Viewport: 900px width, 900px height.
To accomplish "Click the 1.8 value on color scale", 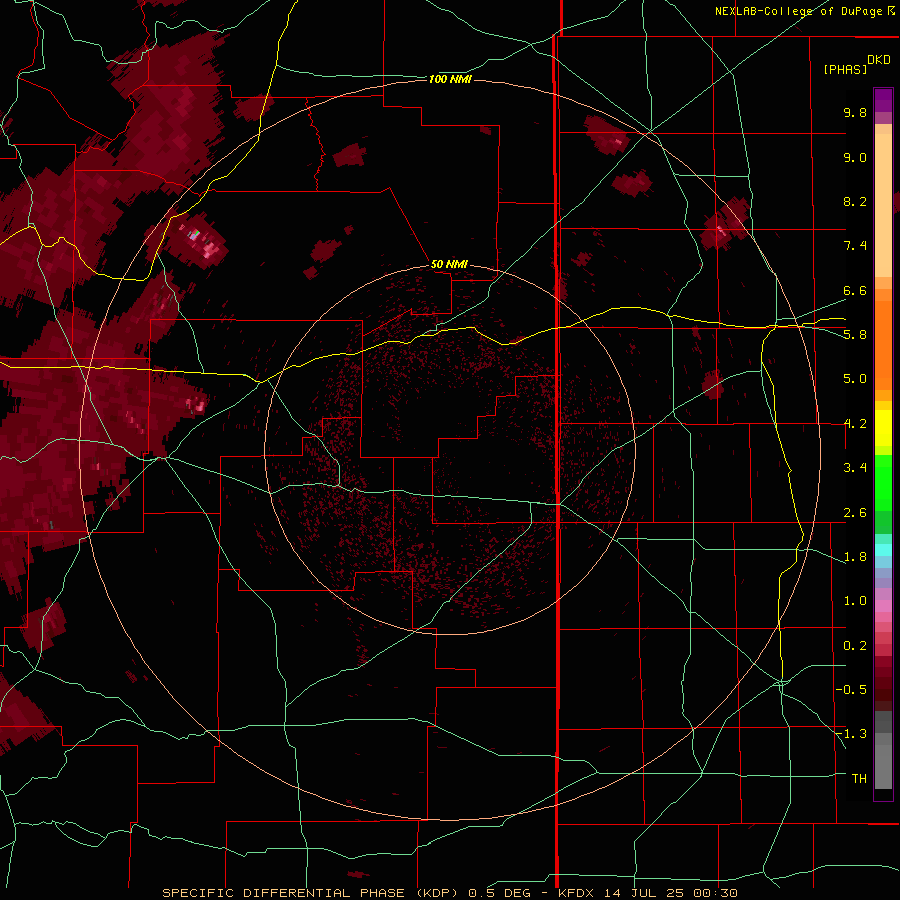I will click(855, 557).
